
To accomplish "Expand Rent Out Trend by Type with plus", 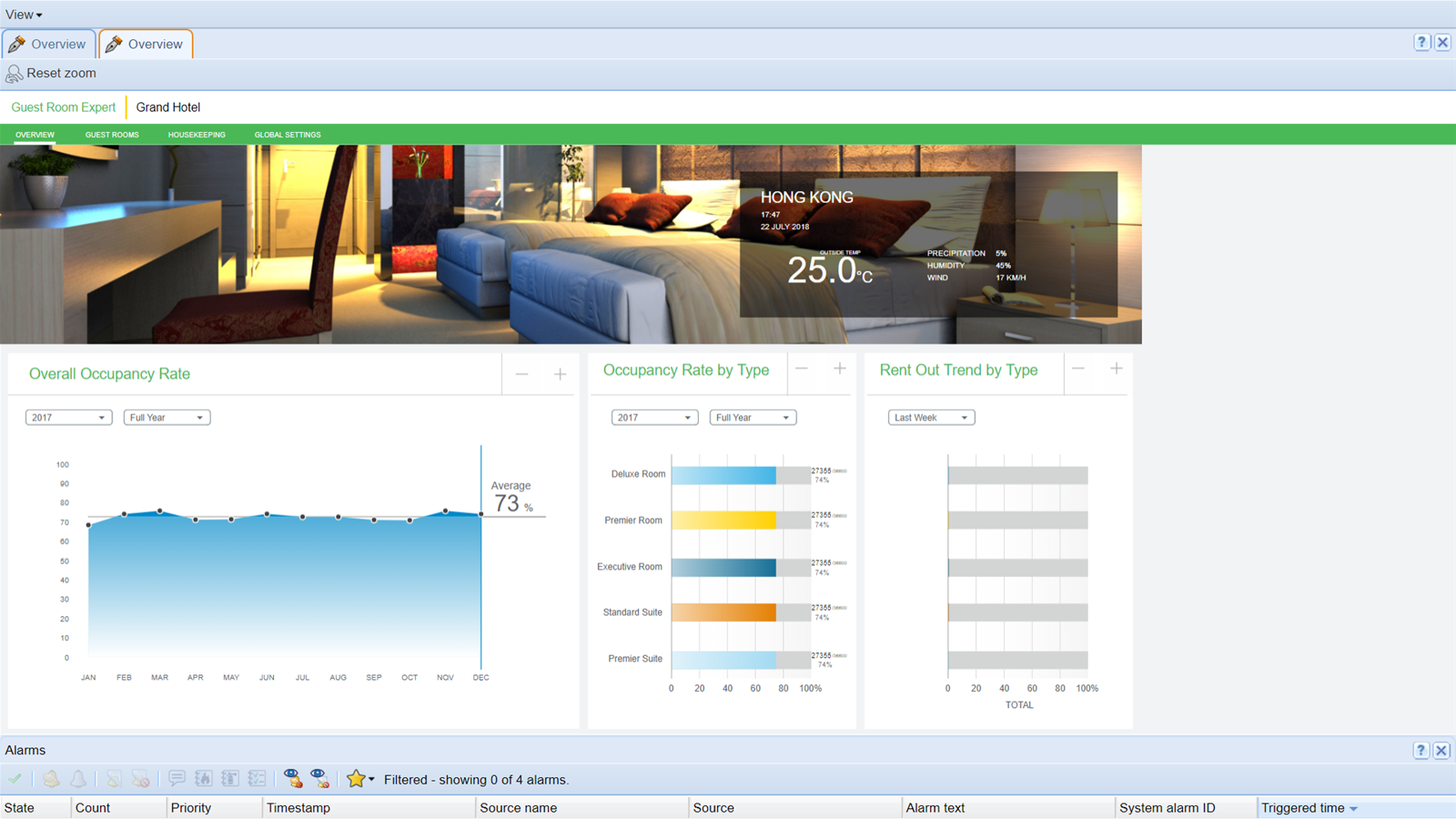I will click(x=1116, y=369).
